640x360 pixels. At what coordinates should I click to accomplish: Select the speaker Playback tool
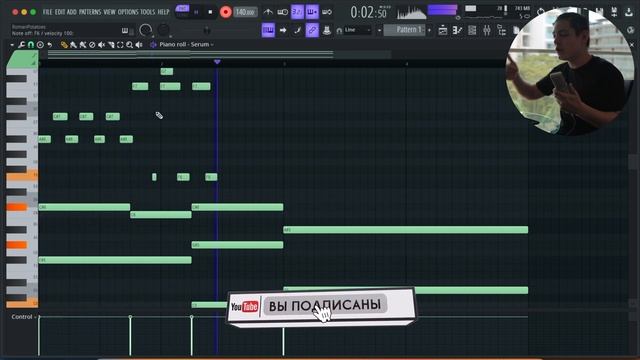(x=139, y=44)
